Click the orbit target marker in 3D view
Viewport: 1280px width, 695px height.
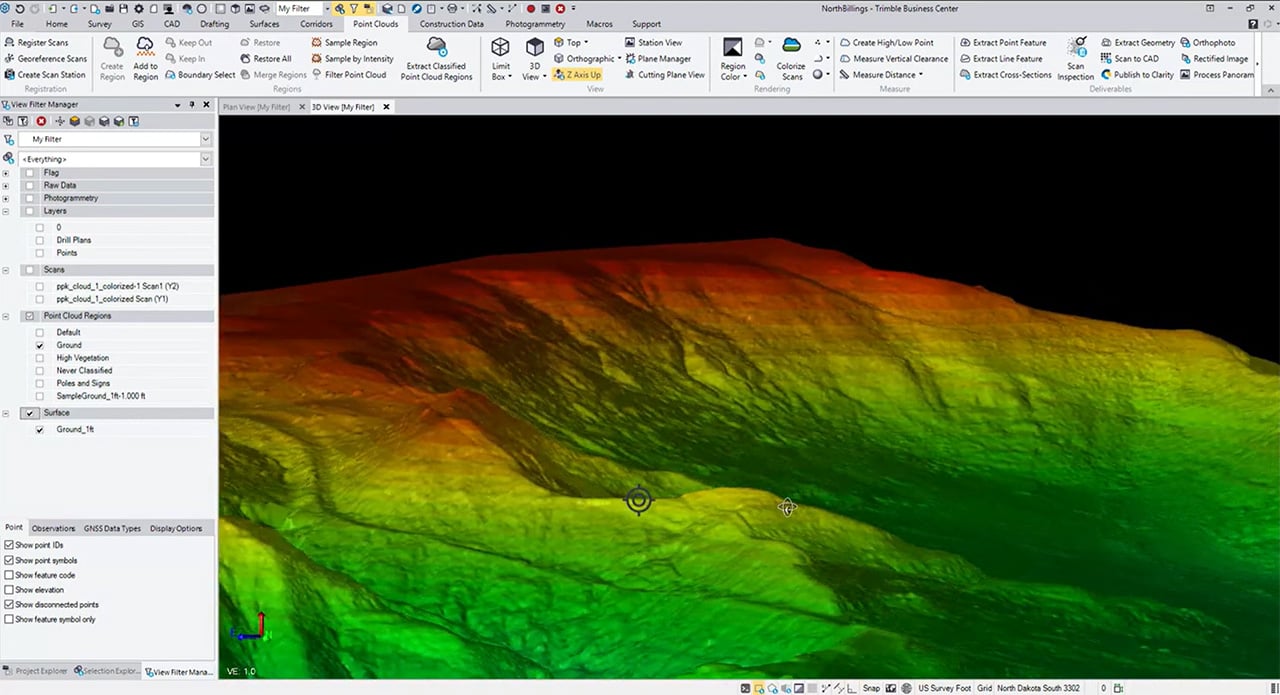[x=639, y=500]
